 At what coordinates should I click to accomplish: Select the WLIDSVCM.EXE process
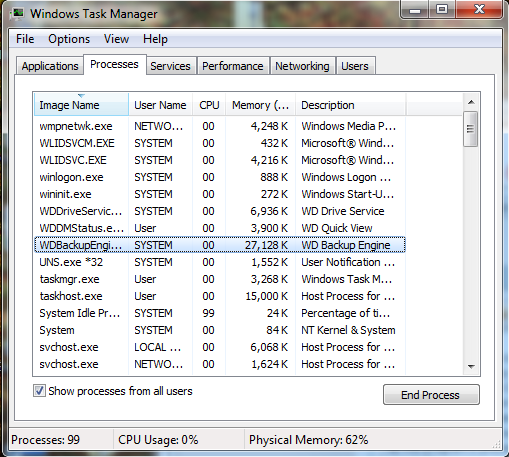coord(220,143)
